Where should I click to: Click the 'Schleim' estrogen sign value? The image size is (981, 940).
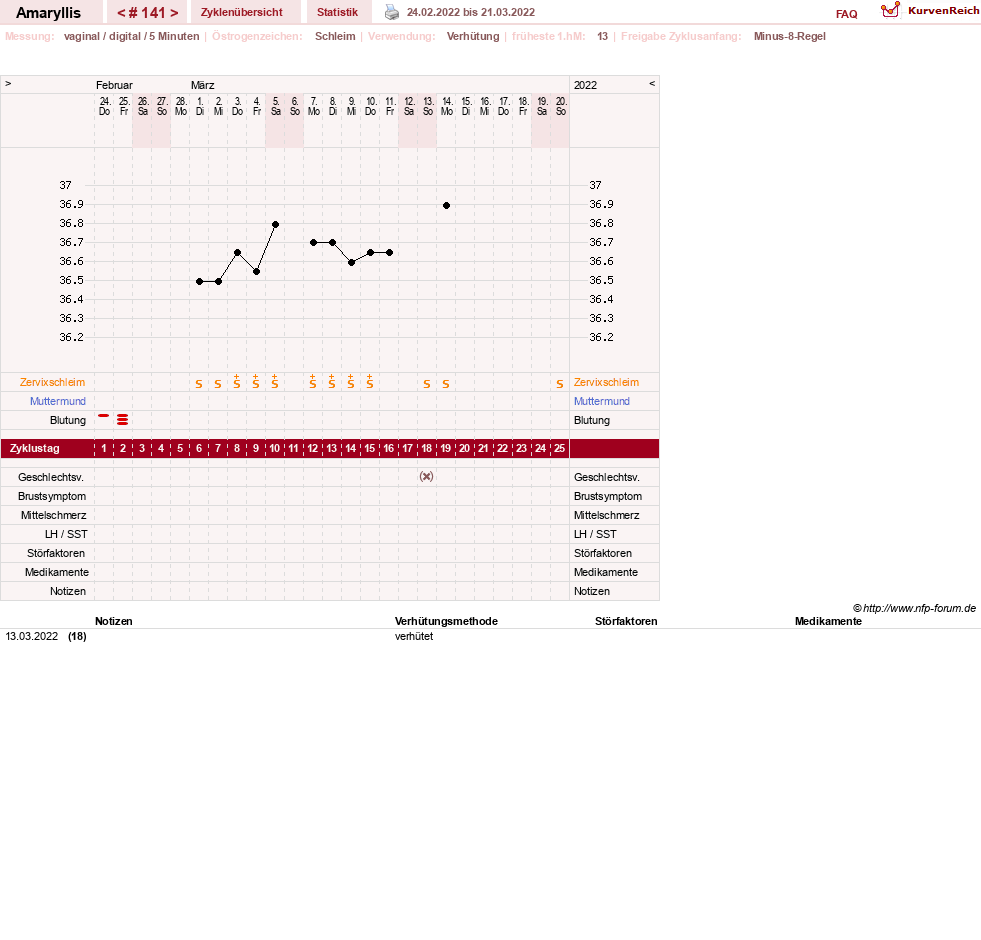pos(335,36)
